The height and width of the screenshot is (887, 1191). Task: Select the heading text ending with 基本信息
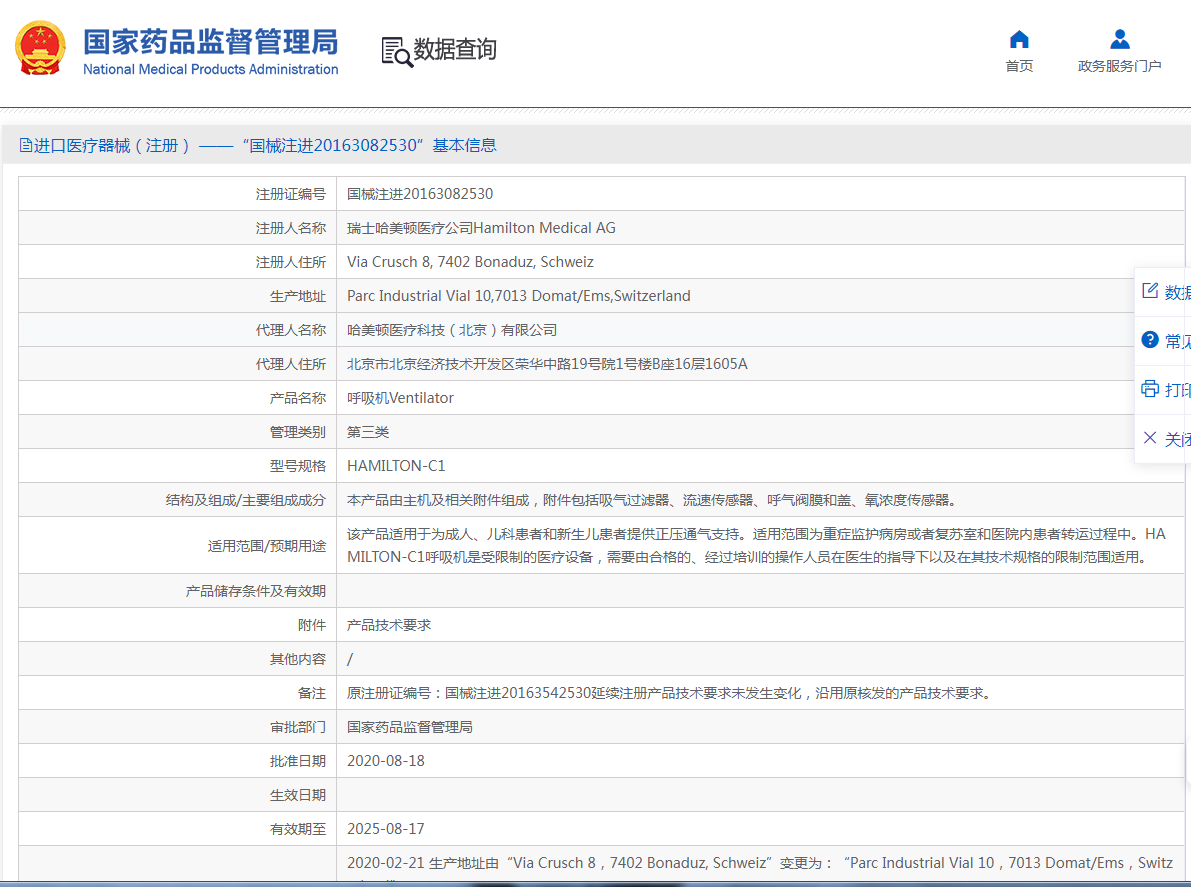click(x=265, y=145)
